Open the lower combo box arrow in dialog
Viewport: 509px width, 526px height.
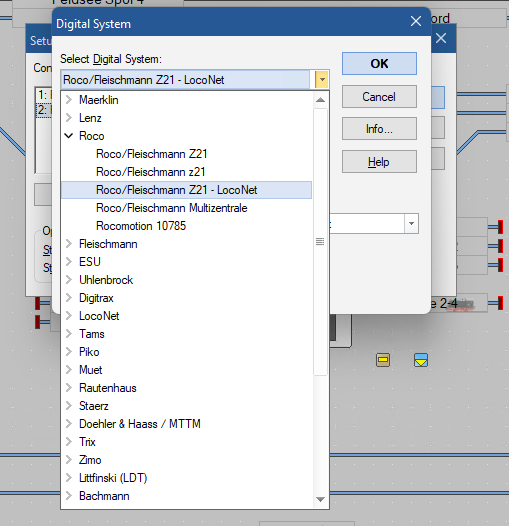point(411,223)
